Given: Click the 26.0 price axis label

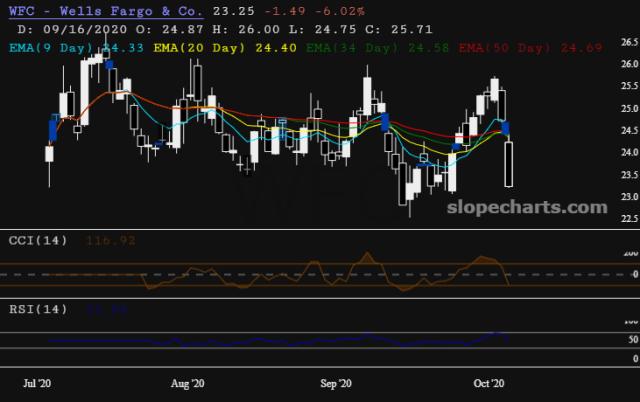Looking at the screenshot, I should (x=630, y=64).
